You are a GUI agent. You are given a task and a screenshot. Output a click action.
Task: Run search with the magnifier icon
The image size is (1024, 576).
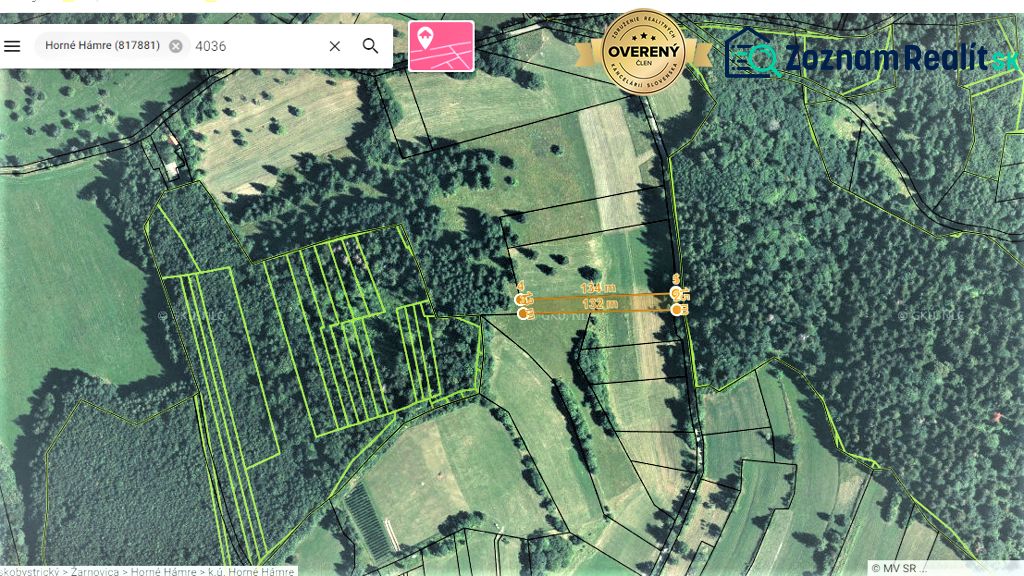click(370, 46)
